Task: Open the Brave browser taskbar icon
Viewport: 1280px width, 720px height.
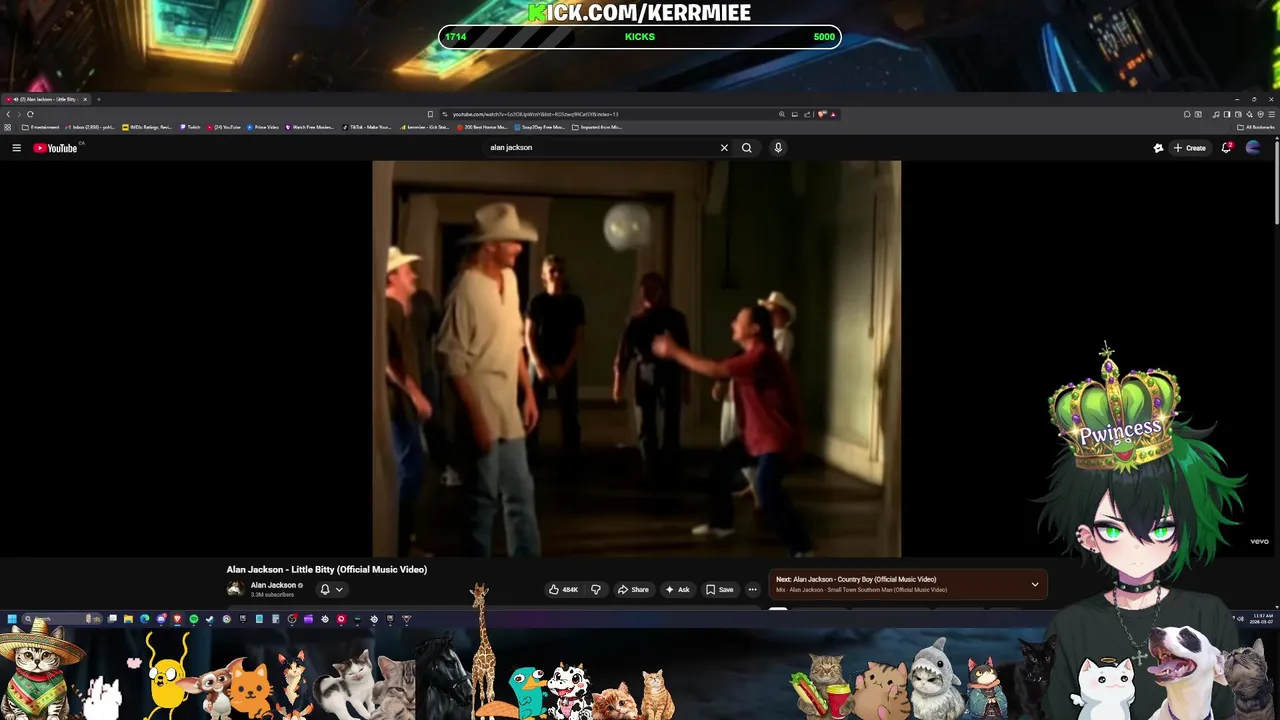Action: pos(177,619)
